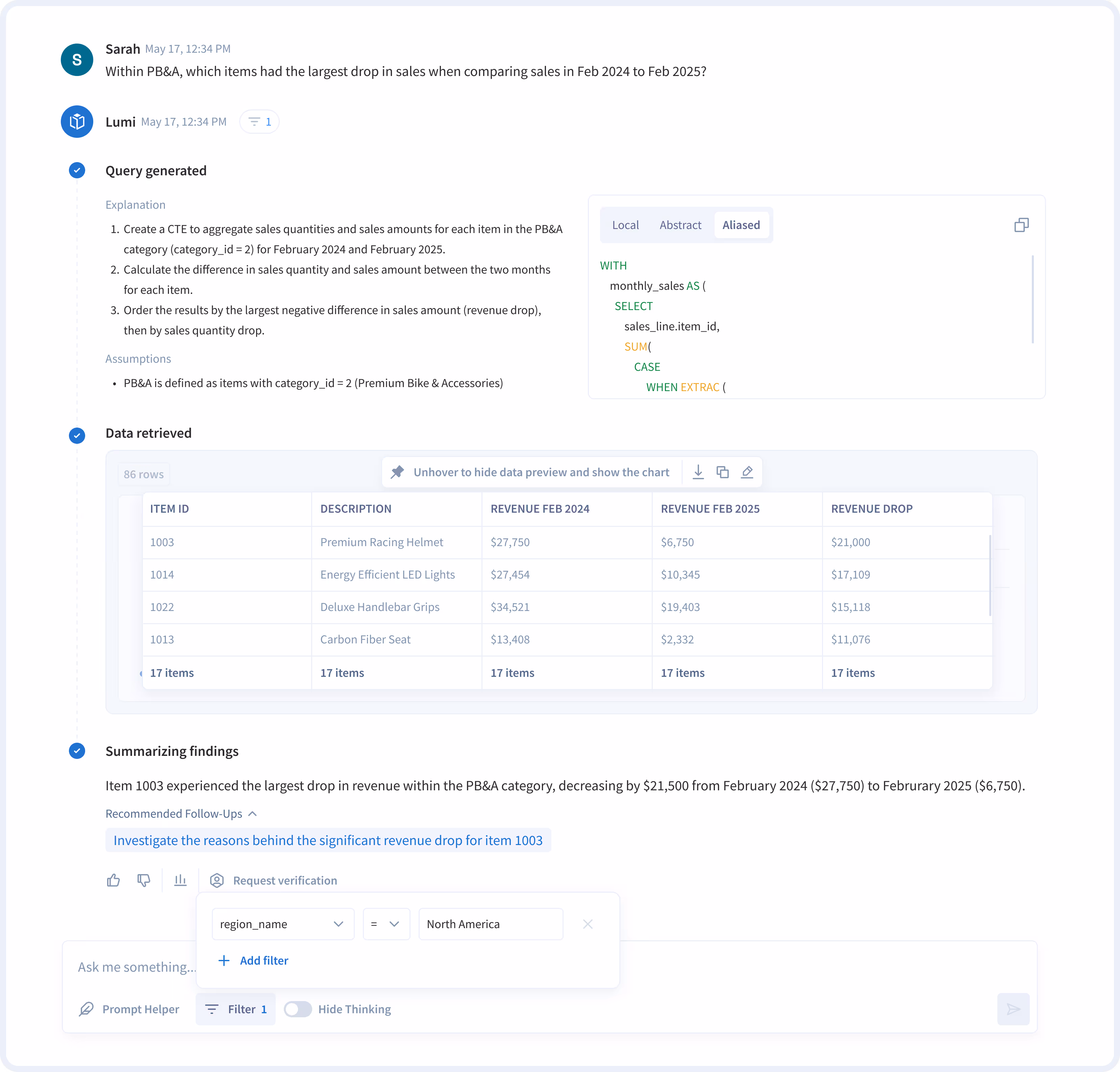Image resolution: width=1120 pixels, height=1072 pixels.
Task: Switch to the Abstract query tab
Action: 680,225
